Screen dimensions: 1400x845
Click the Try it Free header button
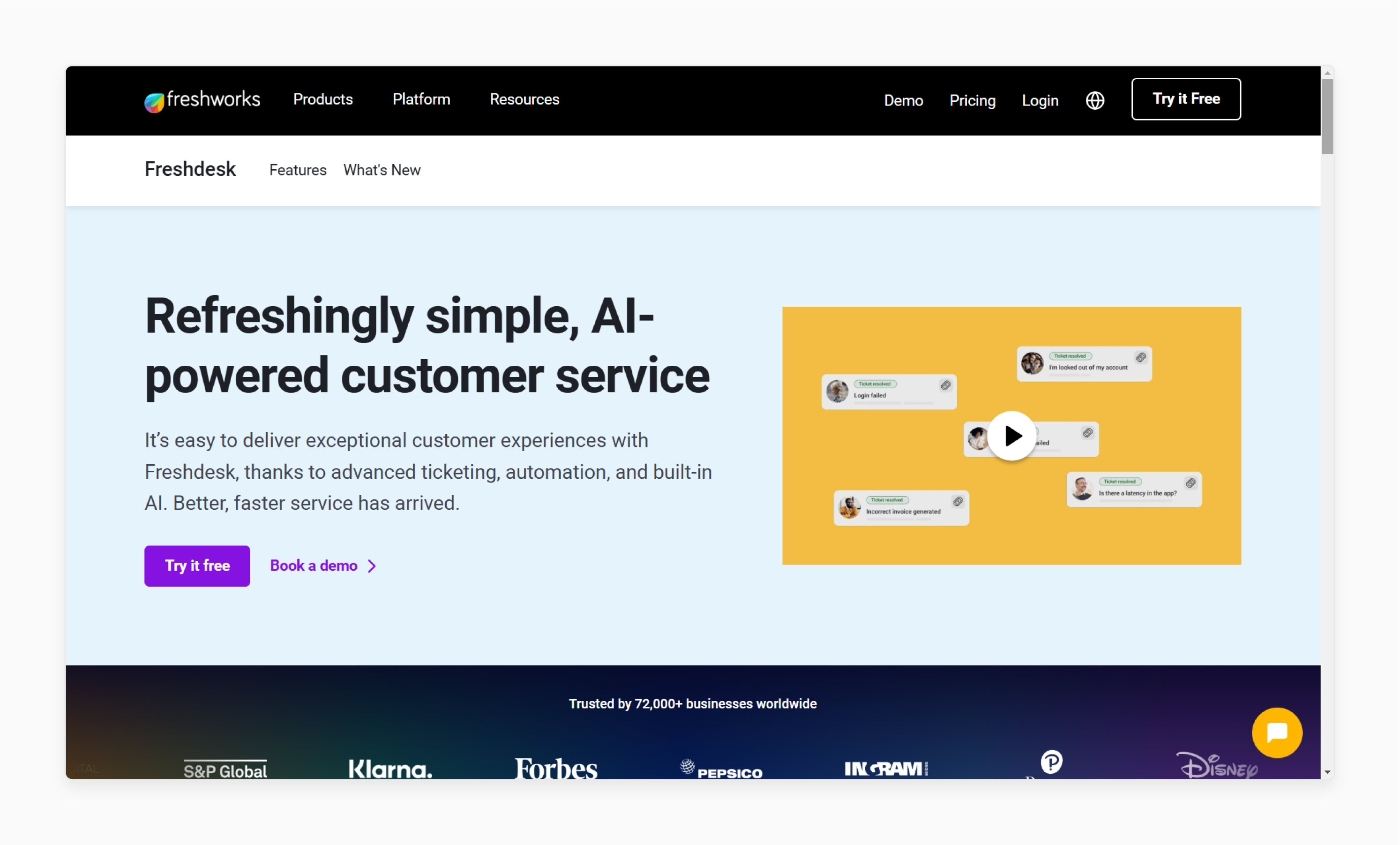1186,99
